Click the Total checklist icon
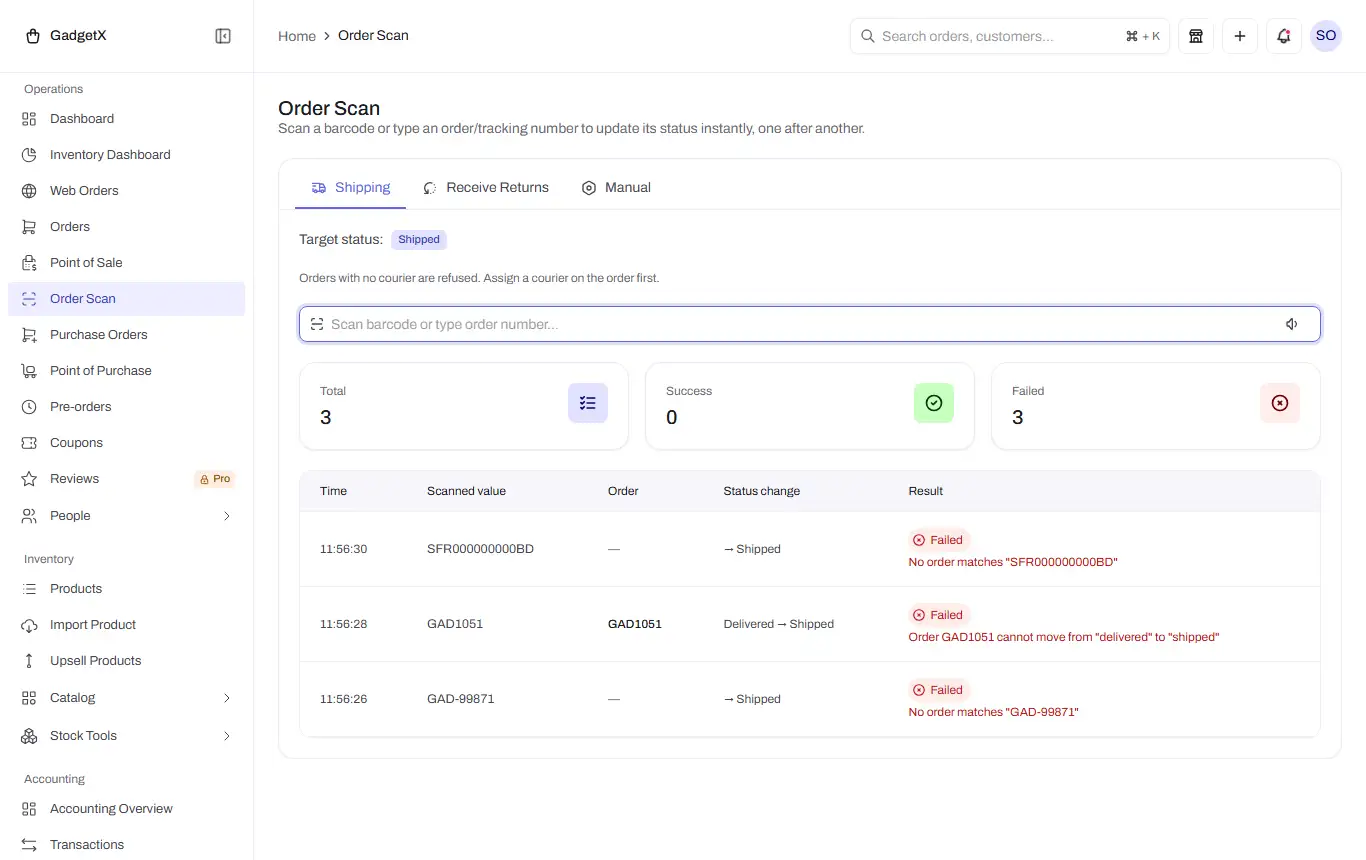 coord(588,403)
